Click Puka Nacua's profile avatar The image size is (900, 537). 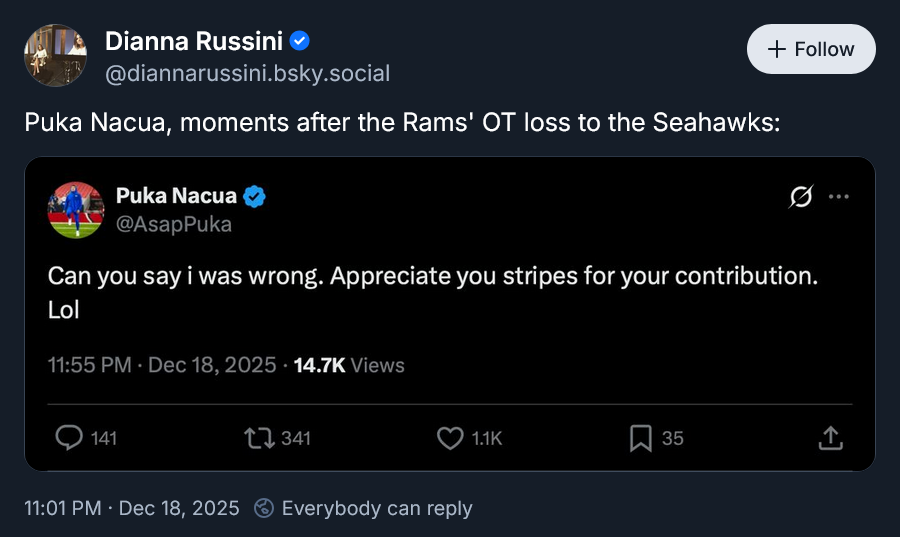click(77, 210)
